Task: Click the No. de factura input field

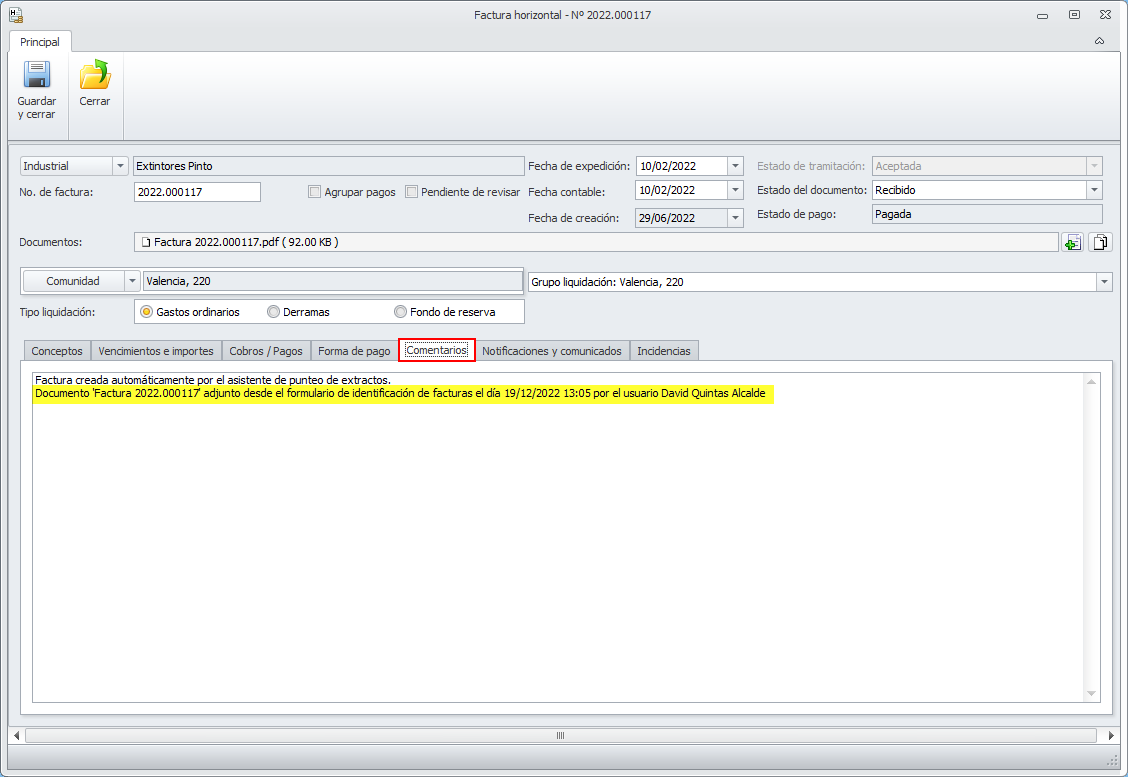Action: [197, 192]
